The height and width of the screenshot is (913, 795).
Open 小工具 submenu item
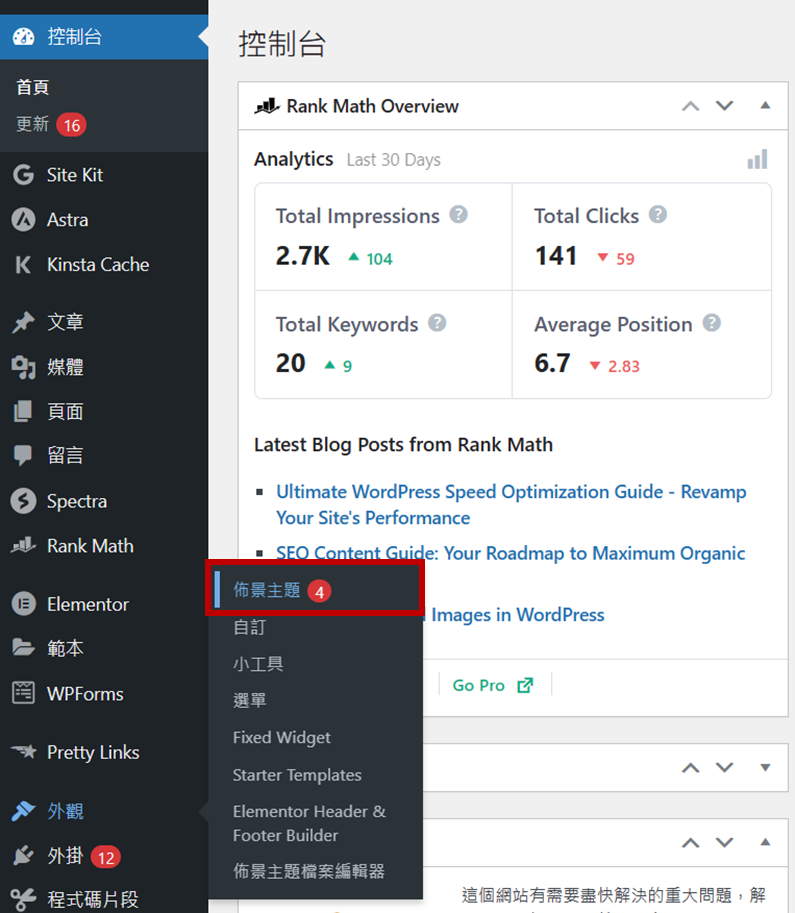coord(258,664)
